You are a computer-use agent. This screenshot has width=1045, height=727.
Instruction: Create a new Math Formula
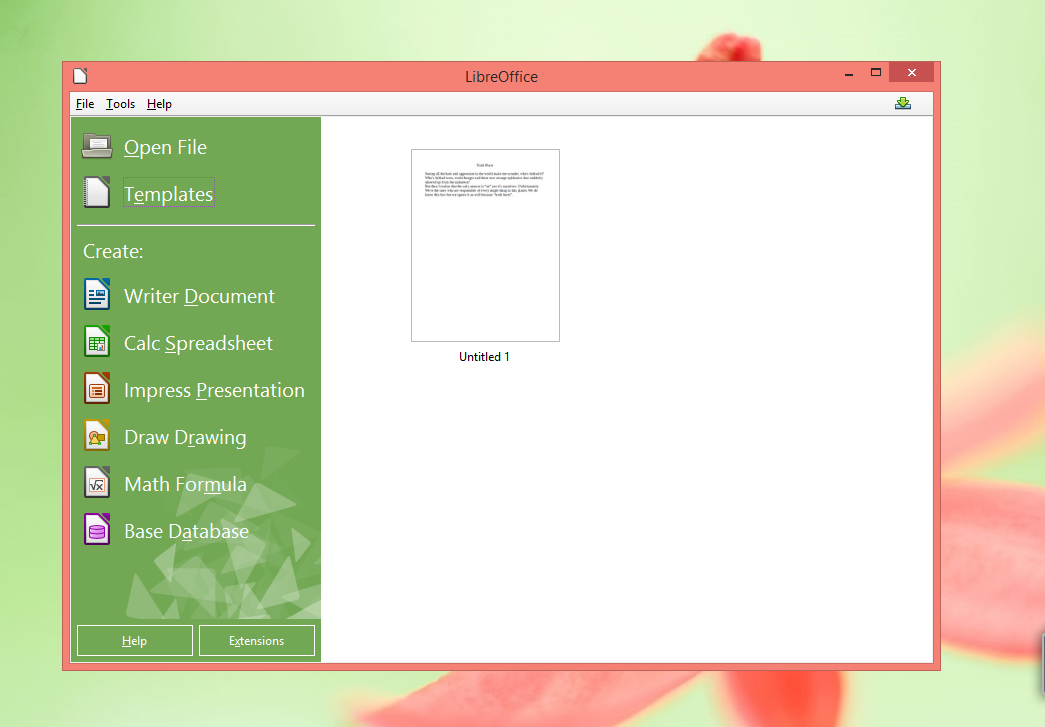185,484
